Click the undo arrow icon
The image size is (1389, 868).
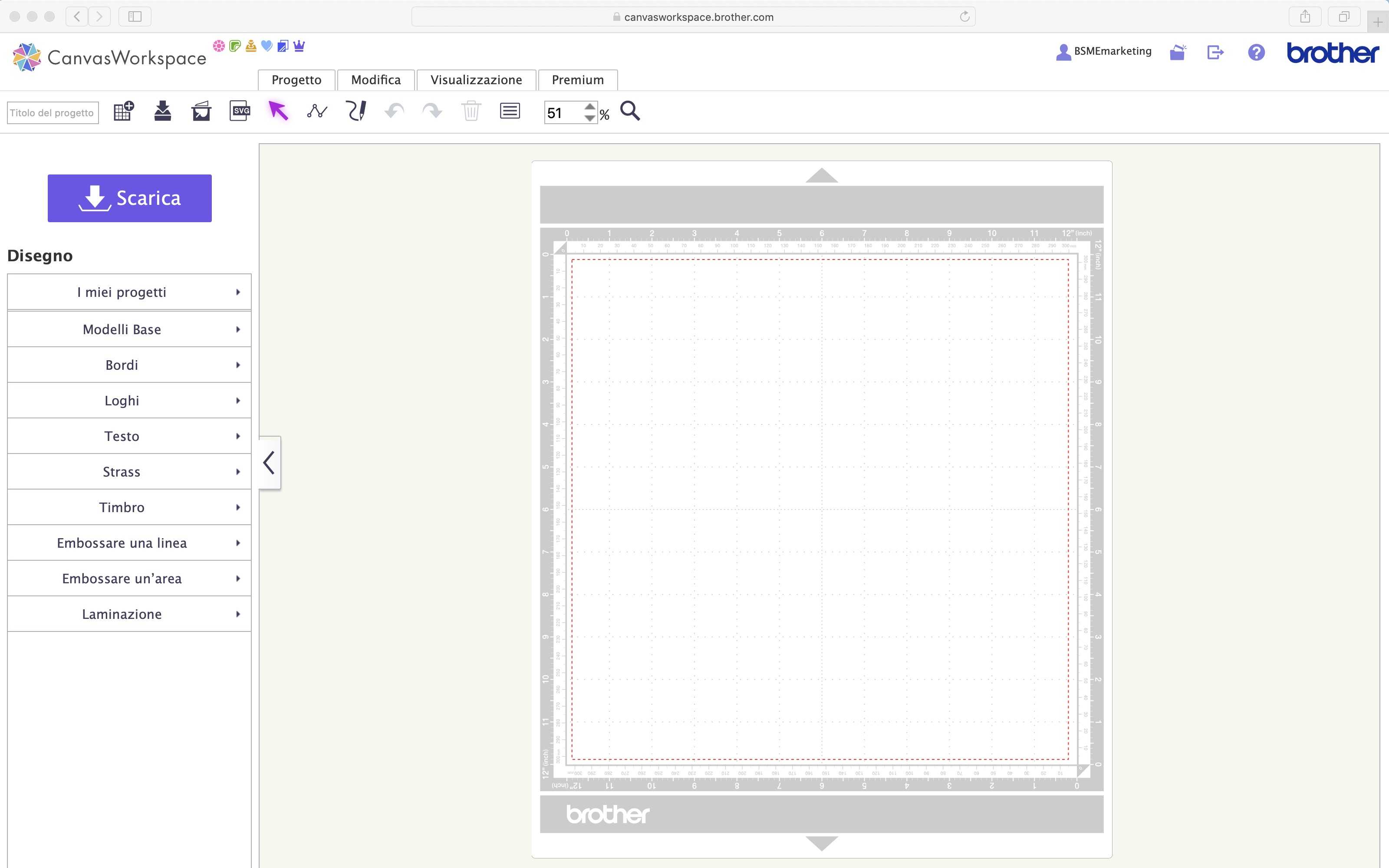394,111
